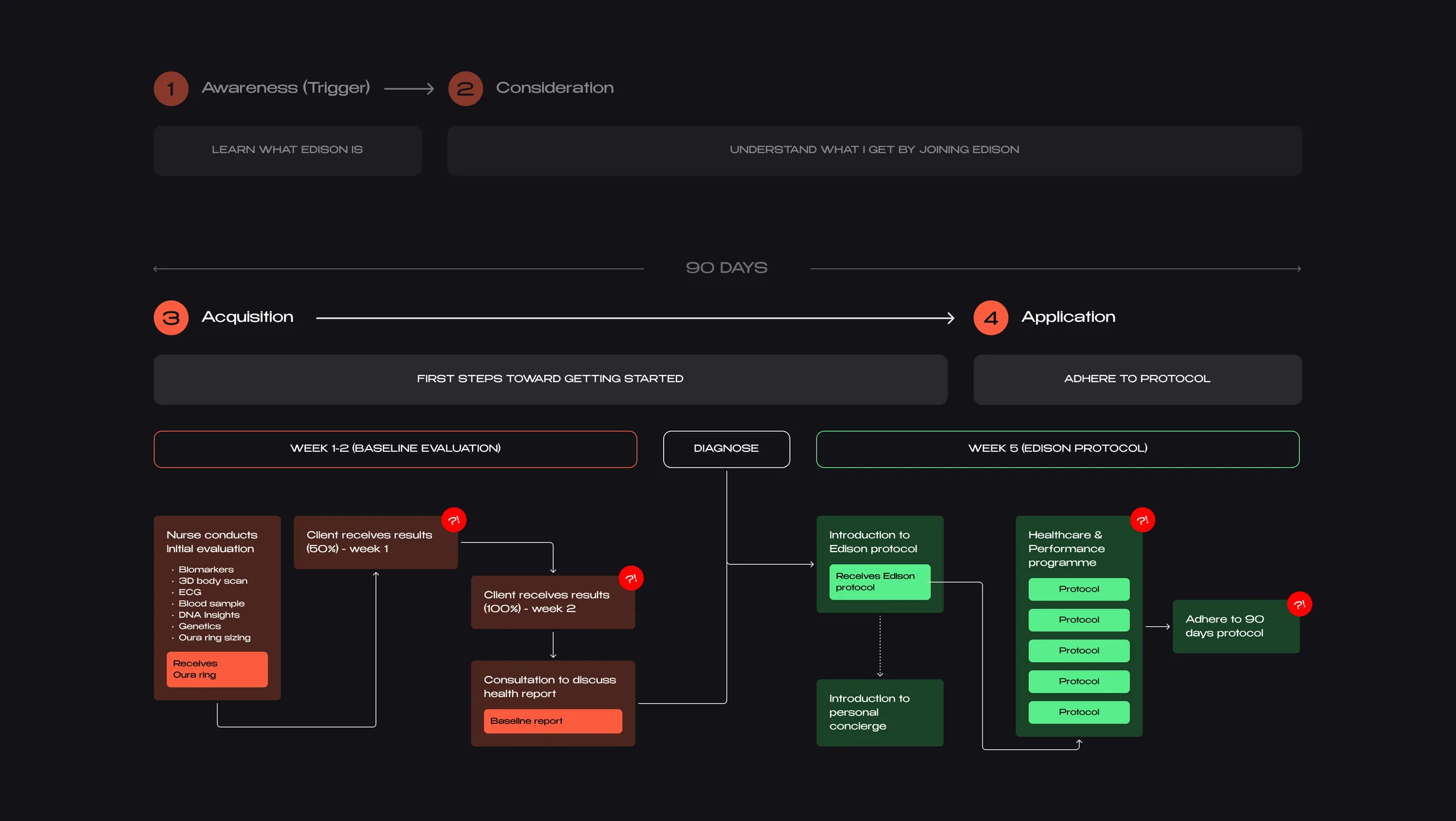The width and height of the screenshot is (1456, 821).
Task: Select Adhere to 90 days protocol card
Action: tap(1236, 627)
